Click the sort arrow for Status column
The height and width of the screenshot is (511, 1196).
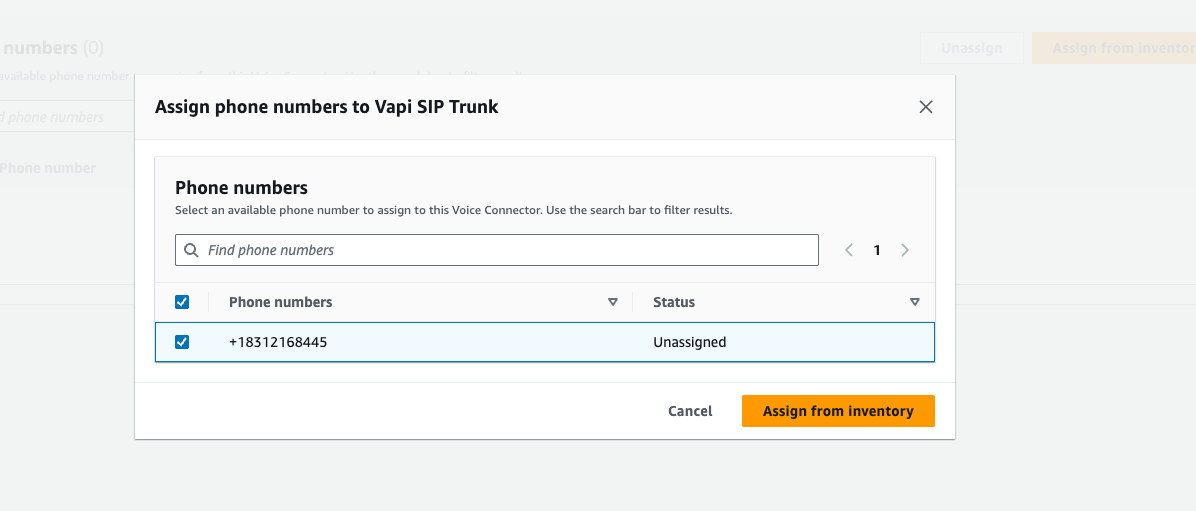[914, 302]
